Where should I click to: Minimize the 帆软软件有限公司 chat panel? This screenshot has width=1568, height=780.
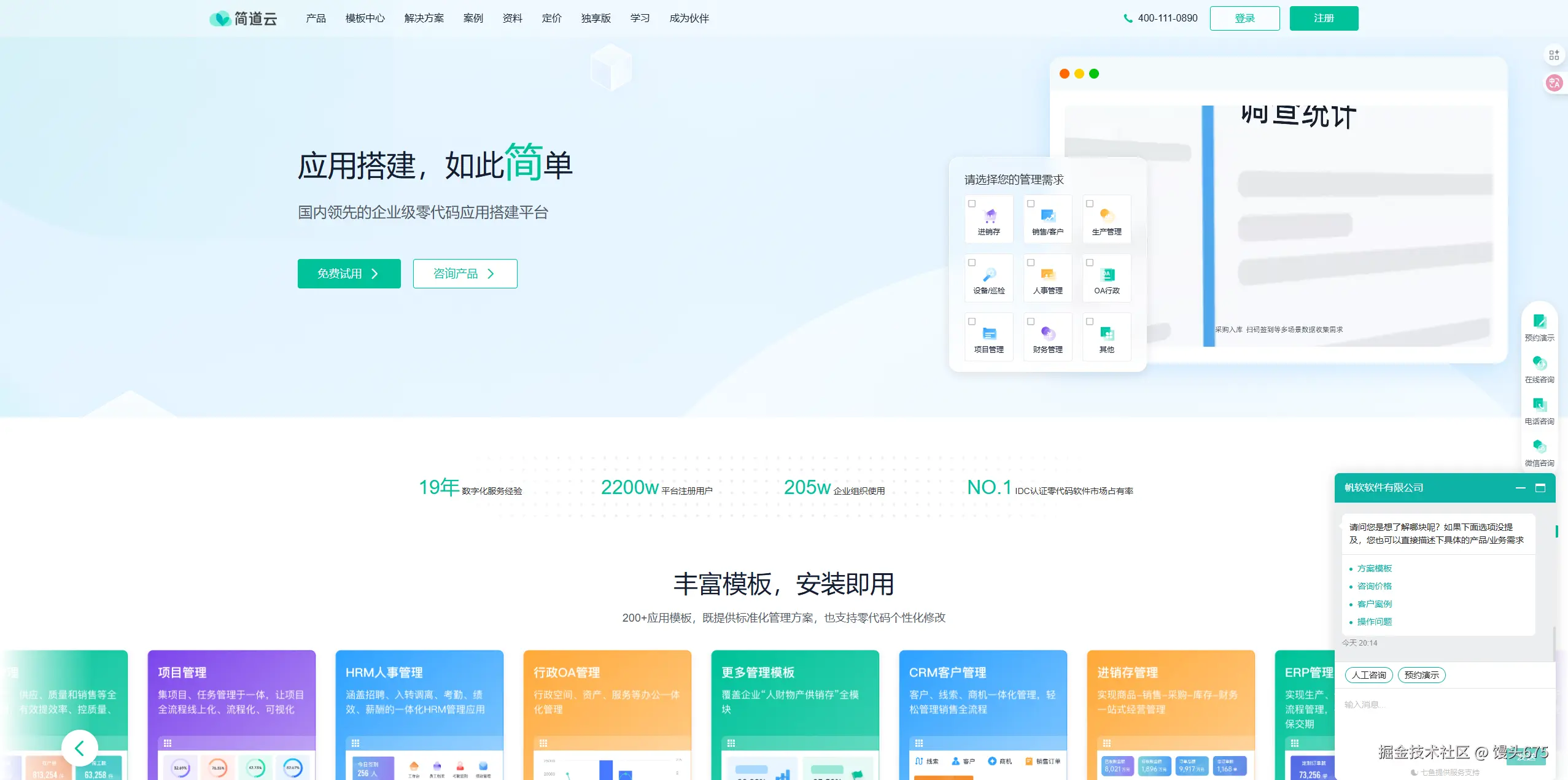(1521, 488)
